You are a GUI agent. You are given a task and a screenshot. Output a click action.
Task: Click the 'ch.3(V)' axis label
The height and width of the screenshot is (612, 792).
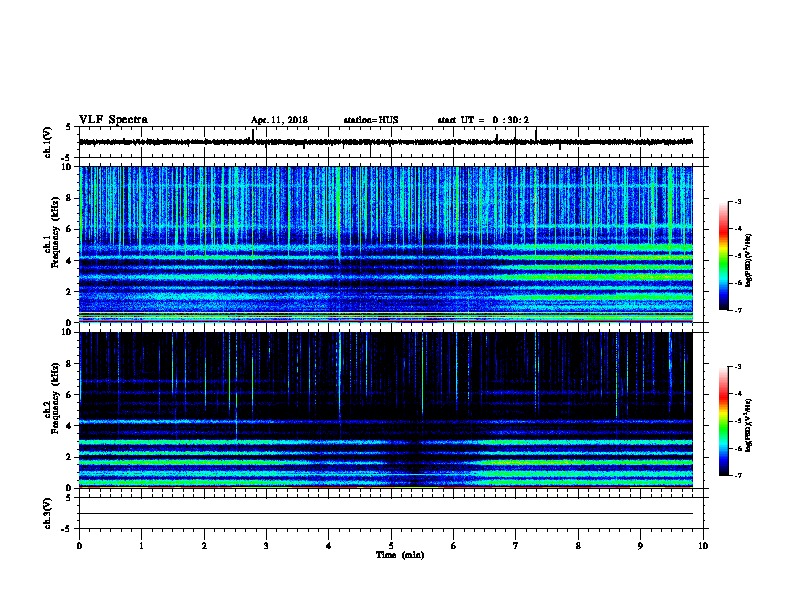coord(47,513)
